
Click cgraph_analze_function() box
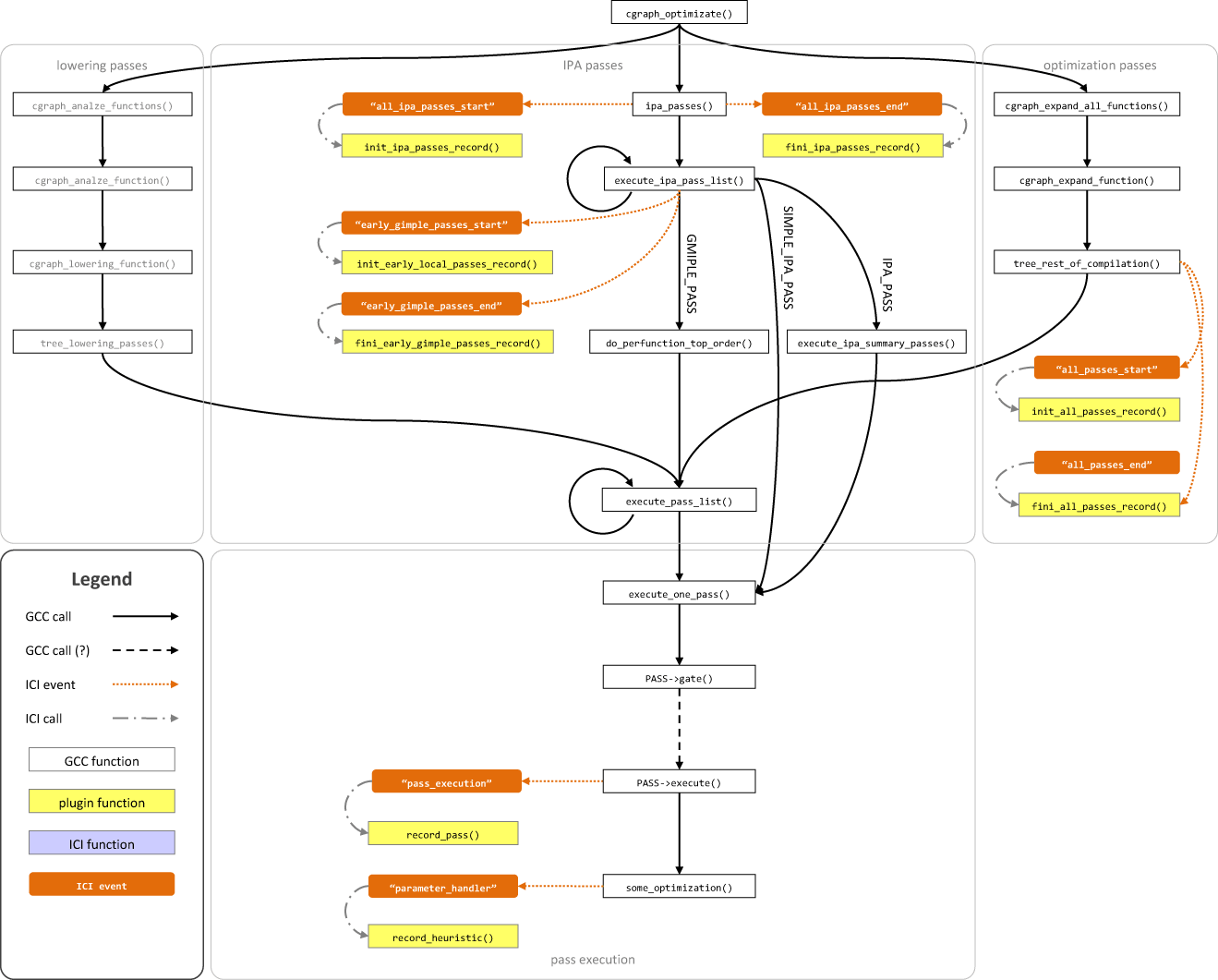pyautogui.click(x=103, y=179)
